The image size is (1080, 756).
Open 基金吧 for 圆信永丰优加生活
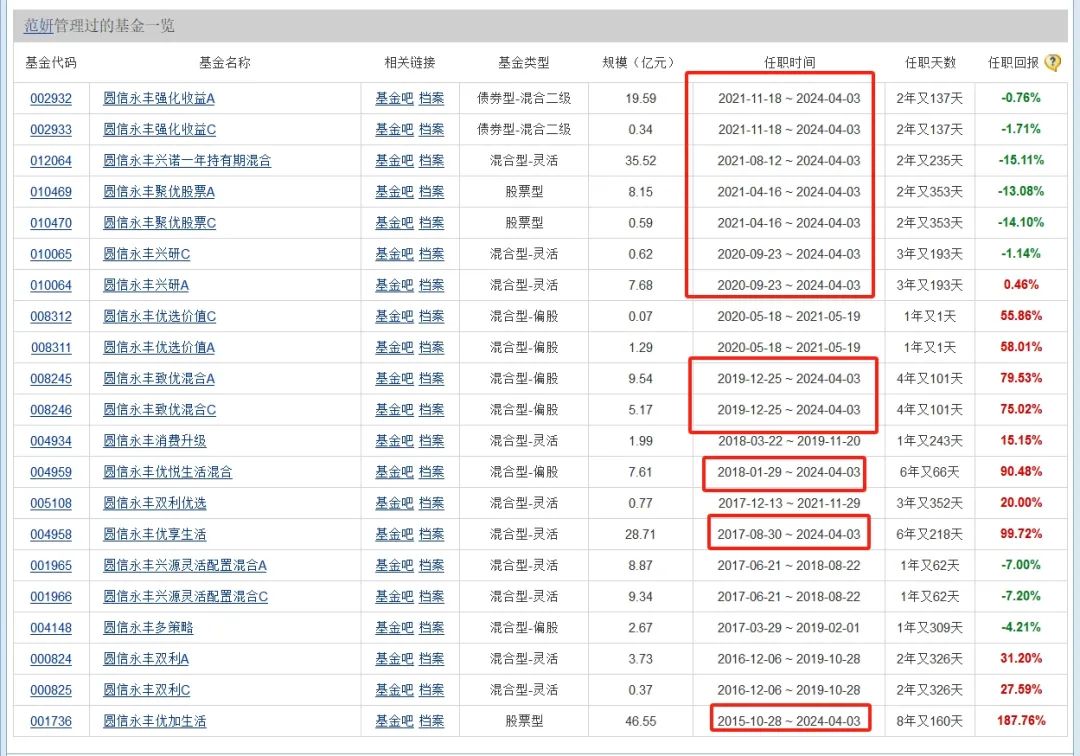[x=394, y=722]
